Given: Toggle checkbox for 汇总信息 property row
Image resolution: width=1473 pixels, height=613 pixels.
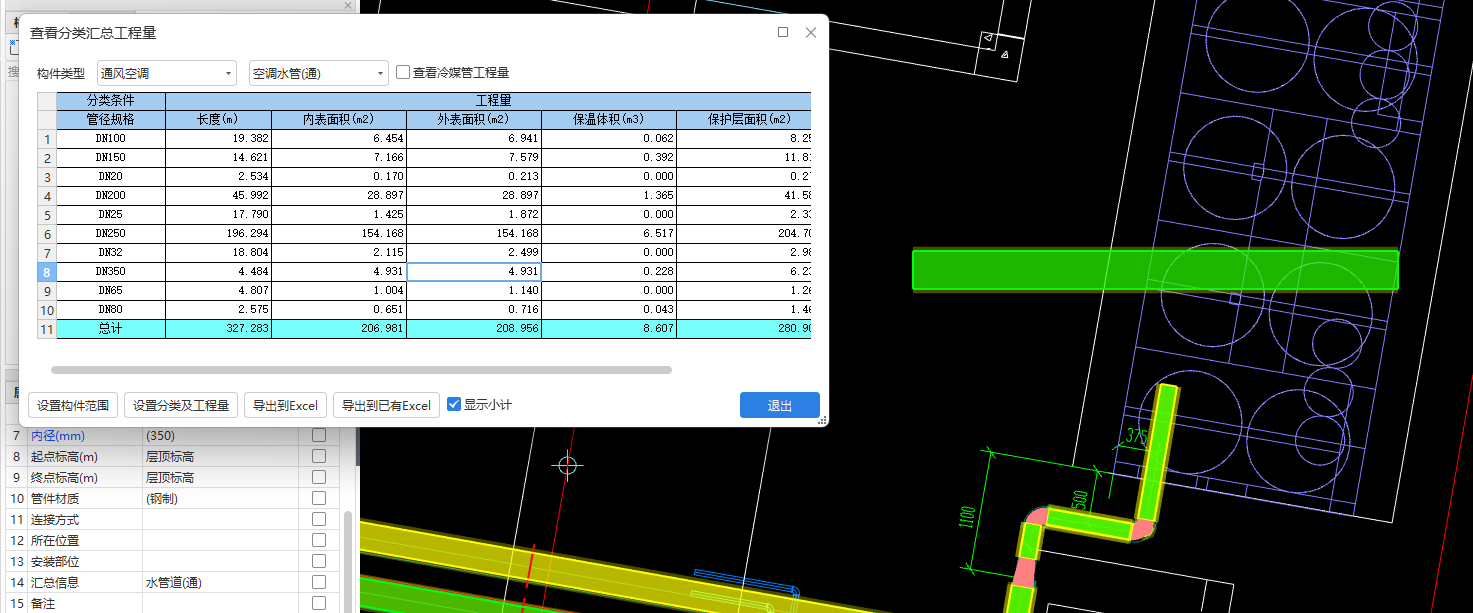Looking at the screenshot, I should click(x=319, y=582).
